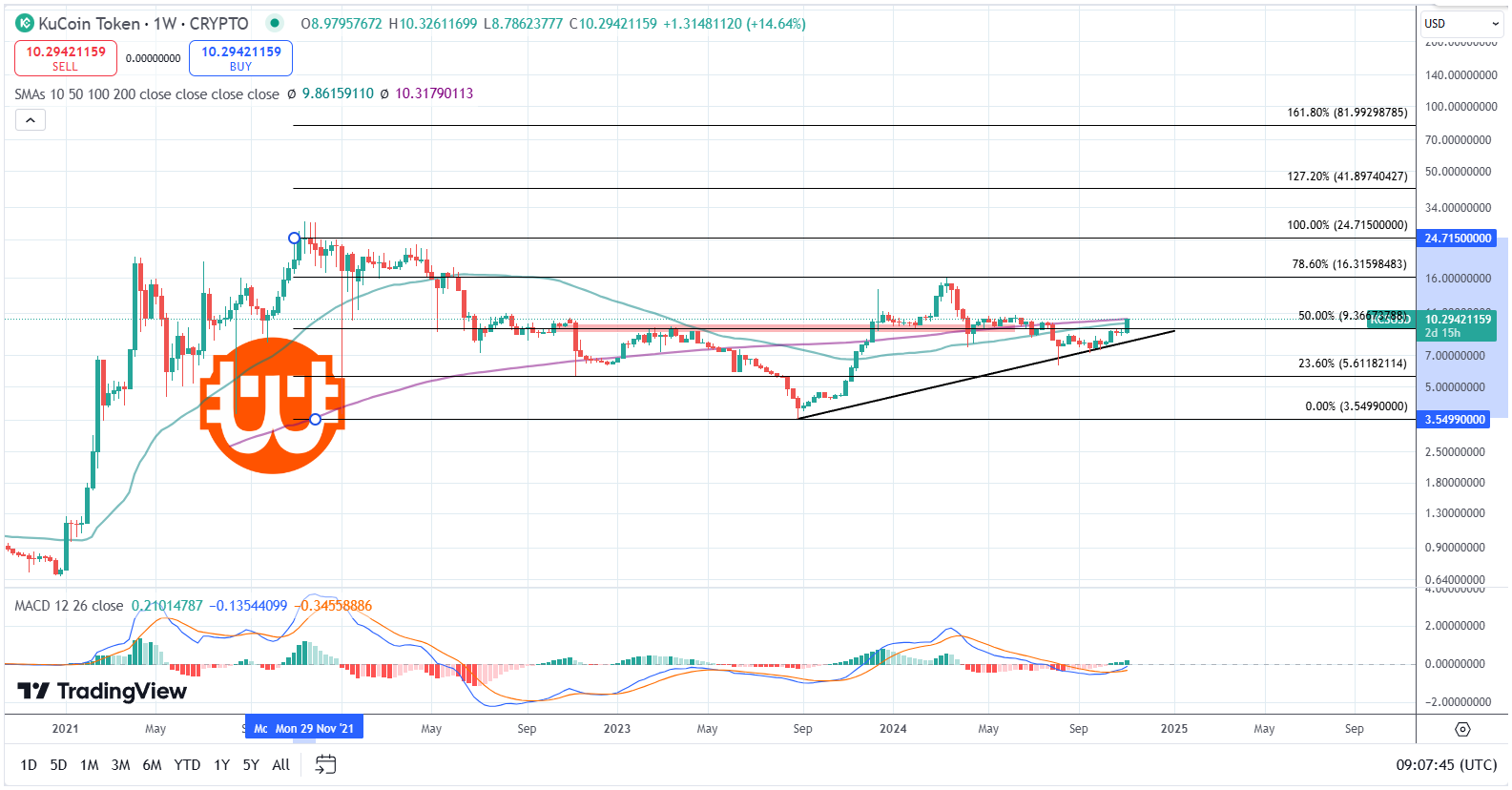Screen dimensions: 1512x790
Task: Click the Mon 29 Nov '21 date label
Action: (x=314, y=729)
